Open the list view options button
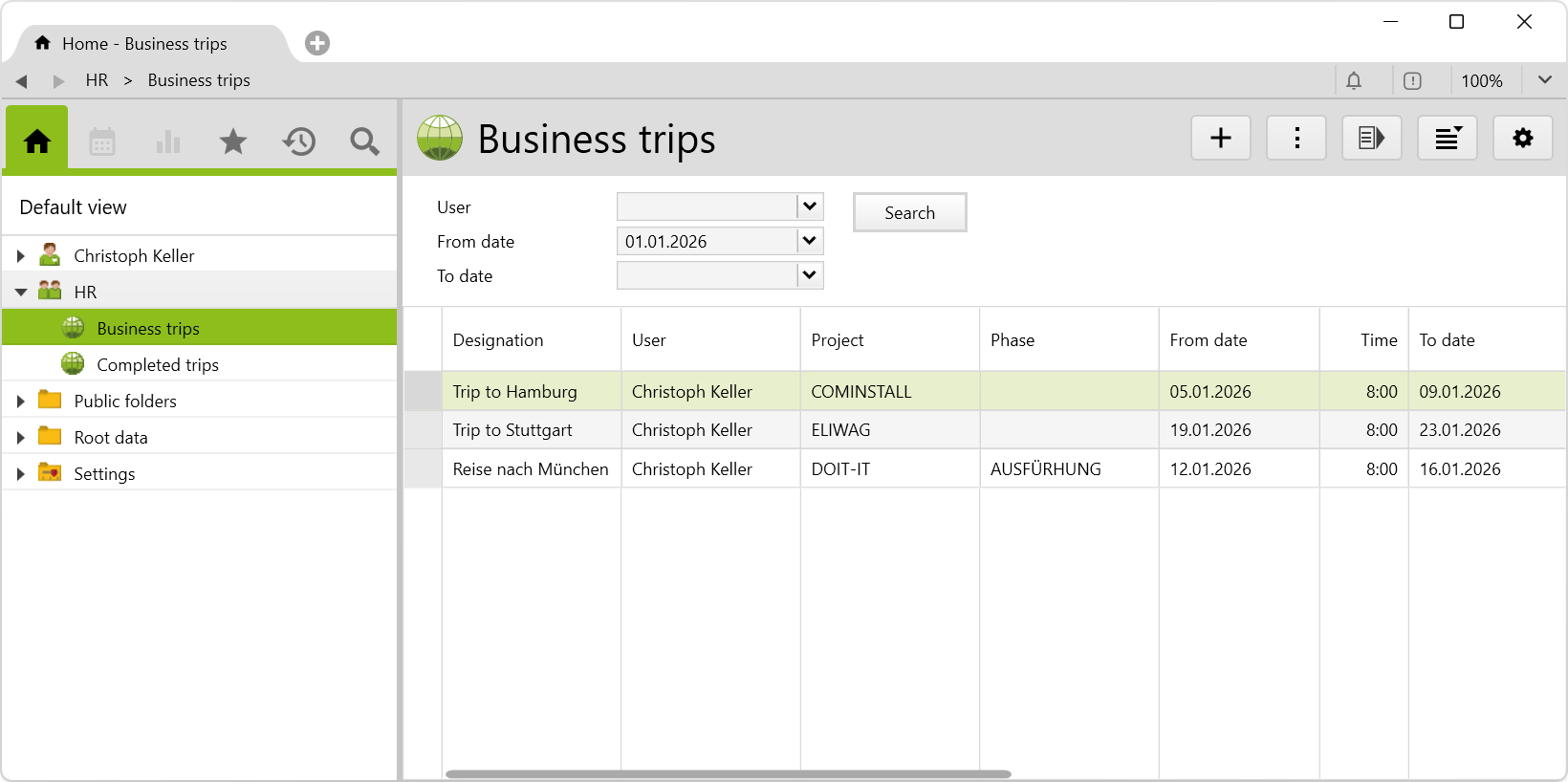This screenshot has width=1568, height=782. [1447, 139]
